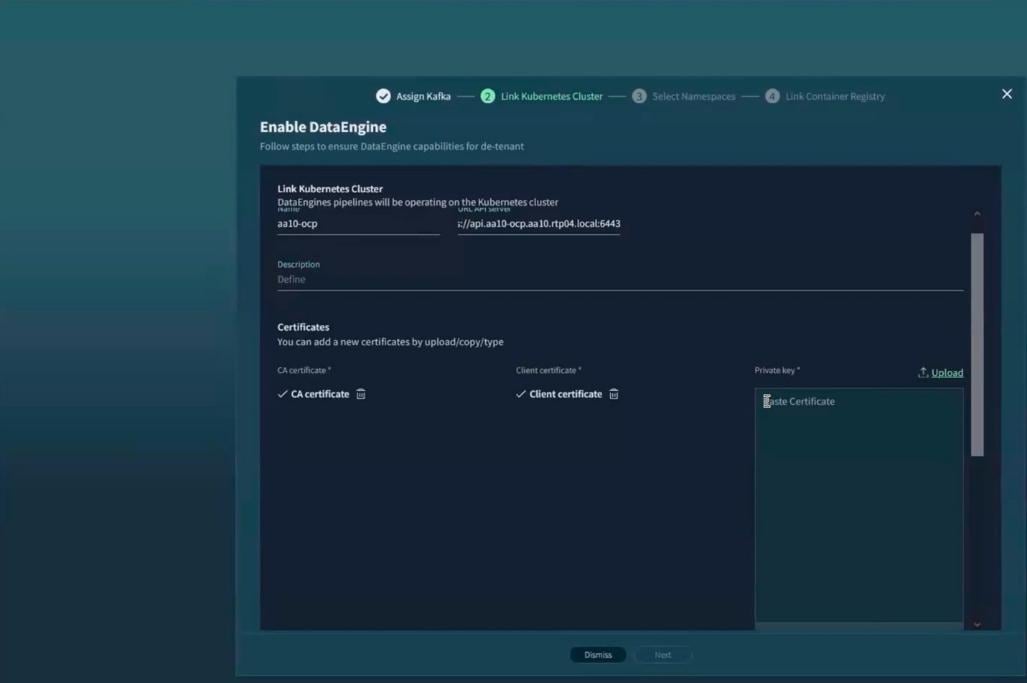Click the CA certificate uploaded file label

click(320, 394)
